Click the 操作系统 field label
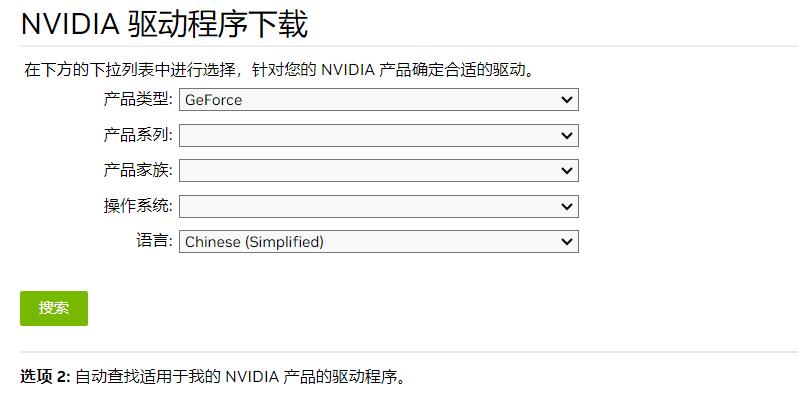The height and width of the screenshot is (395, 798). (x=138, y=206)
